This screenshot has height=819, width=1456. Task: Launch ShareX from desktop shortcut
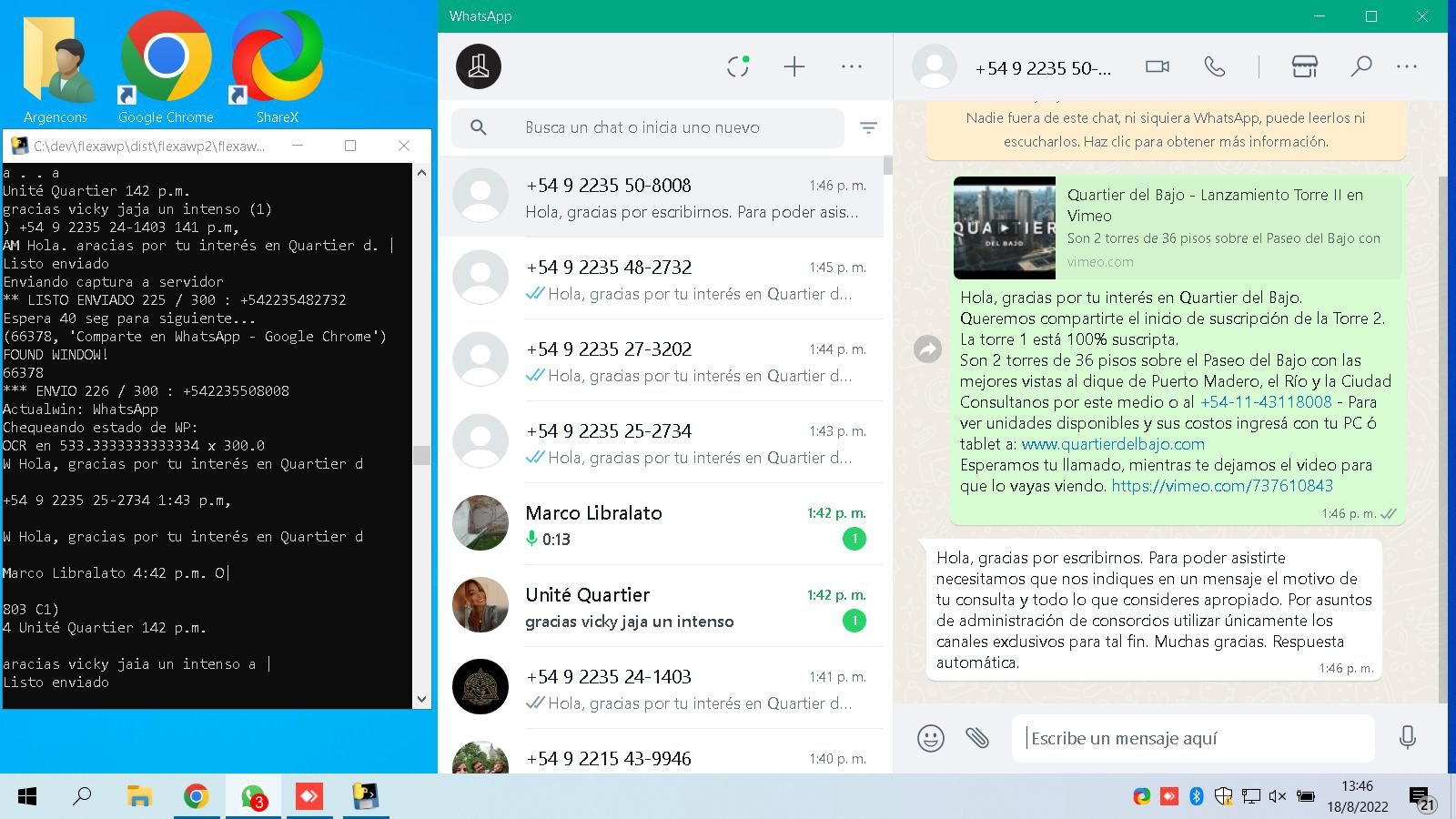[x=277, y=67]
